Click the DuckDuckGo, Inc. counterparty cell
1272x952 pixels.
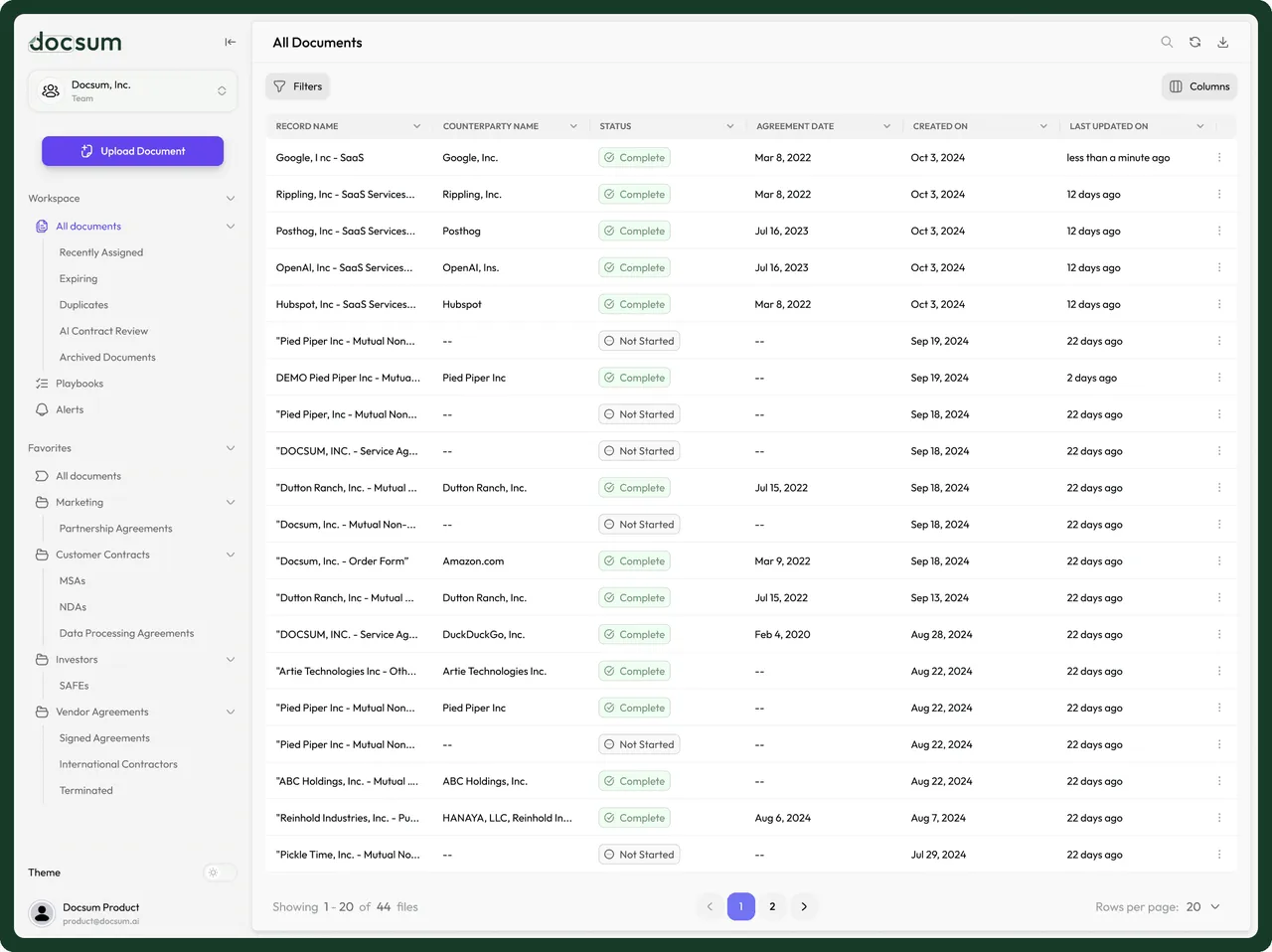pyautogui.click(x=484, y=634)
